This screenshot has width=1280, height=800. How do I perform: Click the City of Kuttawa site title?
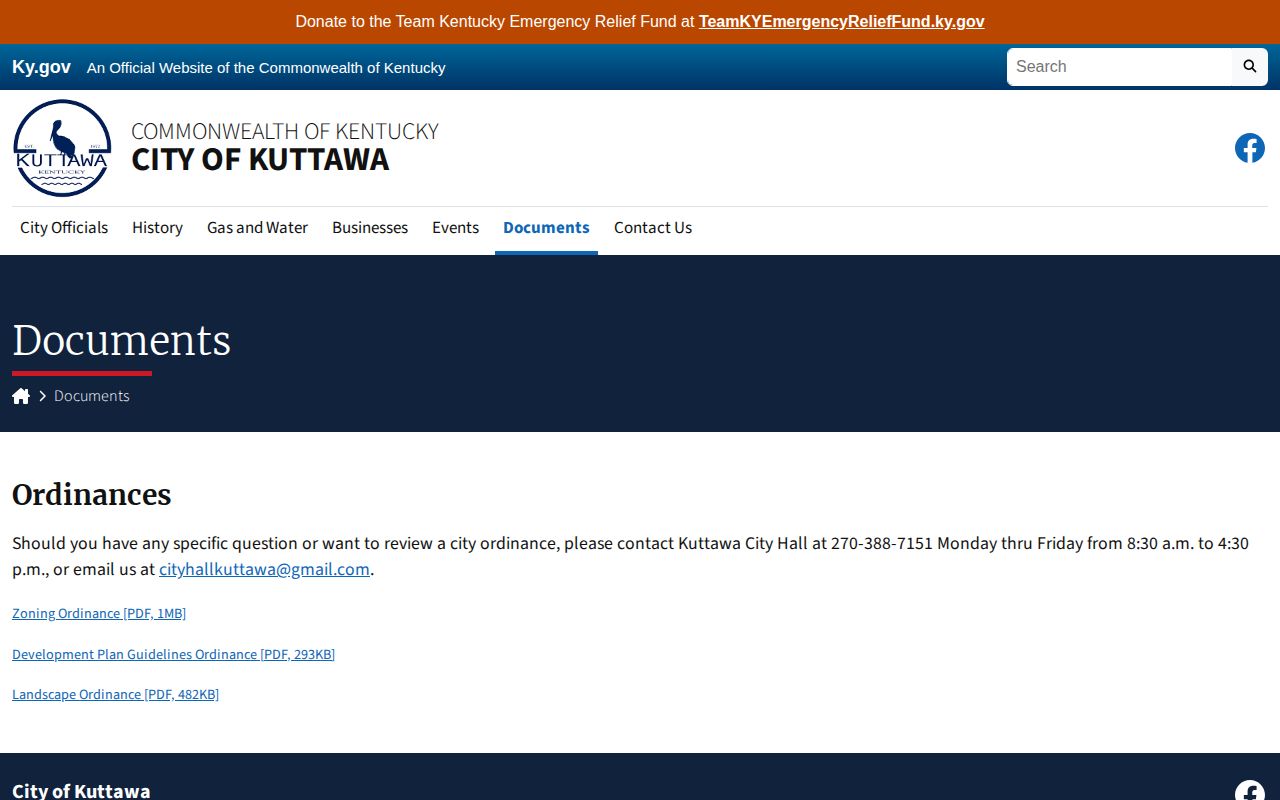tap(260, 159)
